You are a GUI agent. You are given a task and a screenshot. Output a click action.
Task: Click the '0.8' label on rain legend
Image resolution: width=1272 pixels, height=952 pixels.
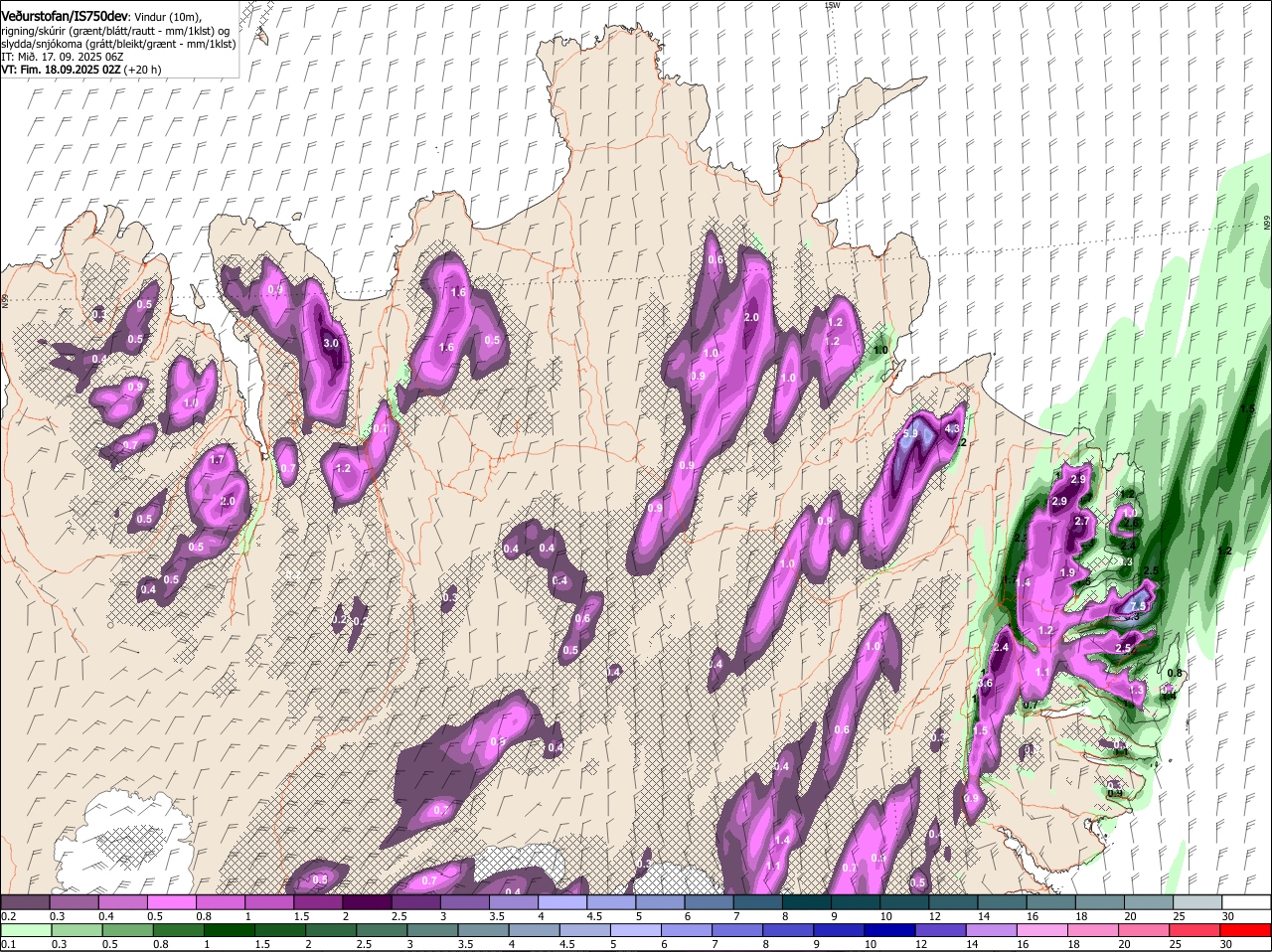[159, 944]
